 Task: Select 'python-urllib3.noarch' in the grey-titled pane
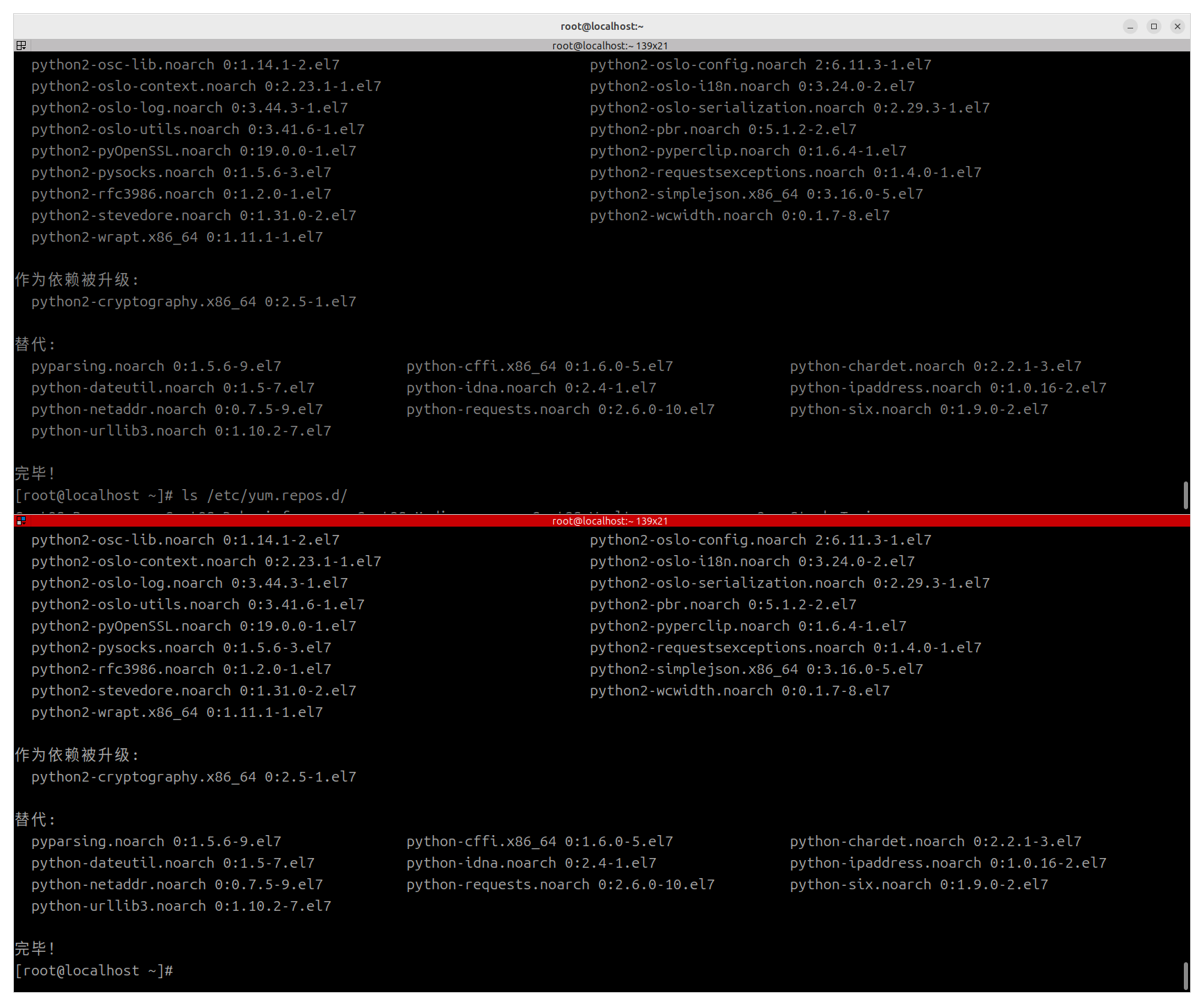coord(119,431)
